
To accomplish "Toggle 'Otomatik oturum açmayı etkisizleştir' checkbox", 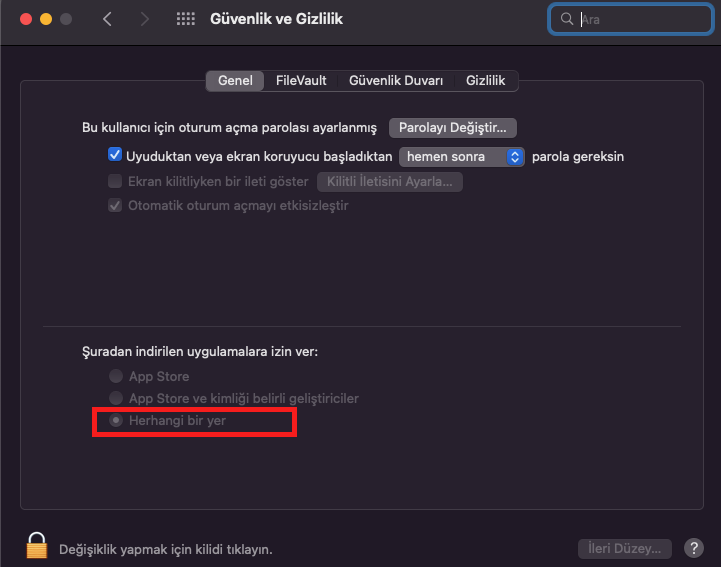I will pyautogui.click(x=115, y=205).
